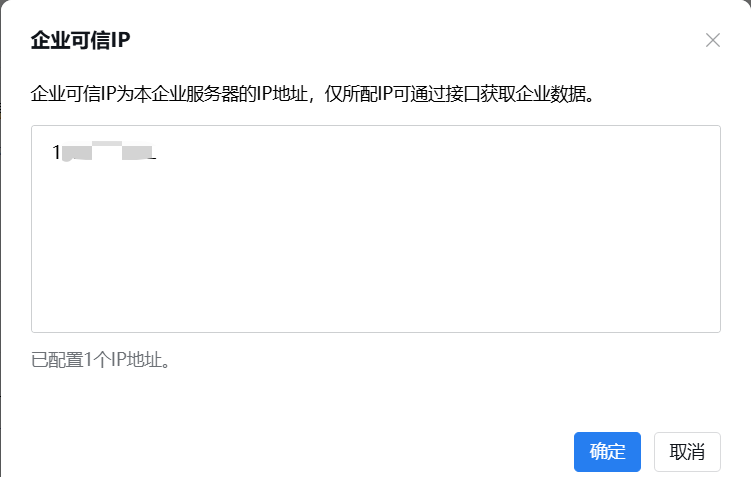Click the IP count hint below the text box
This screenshot has width=751, height=477.
tap(101, 360)
